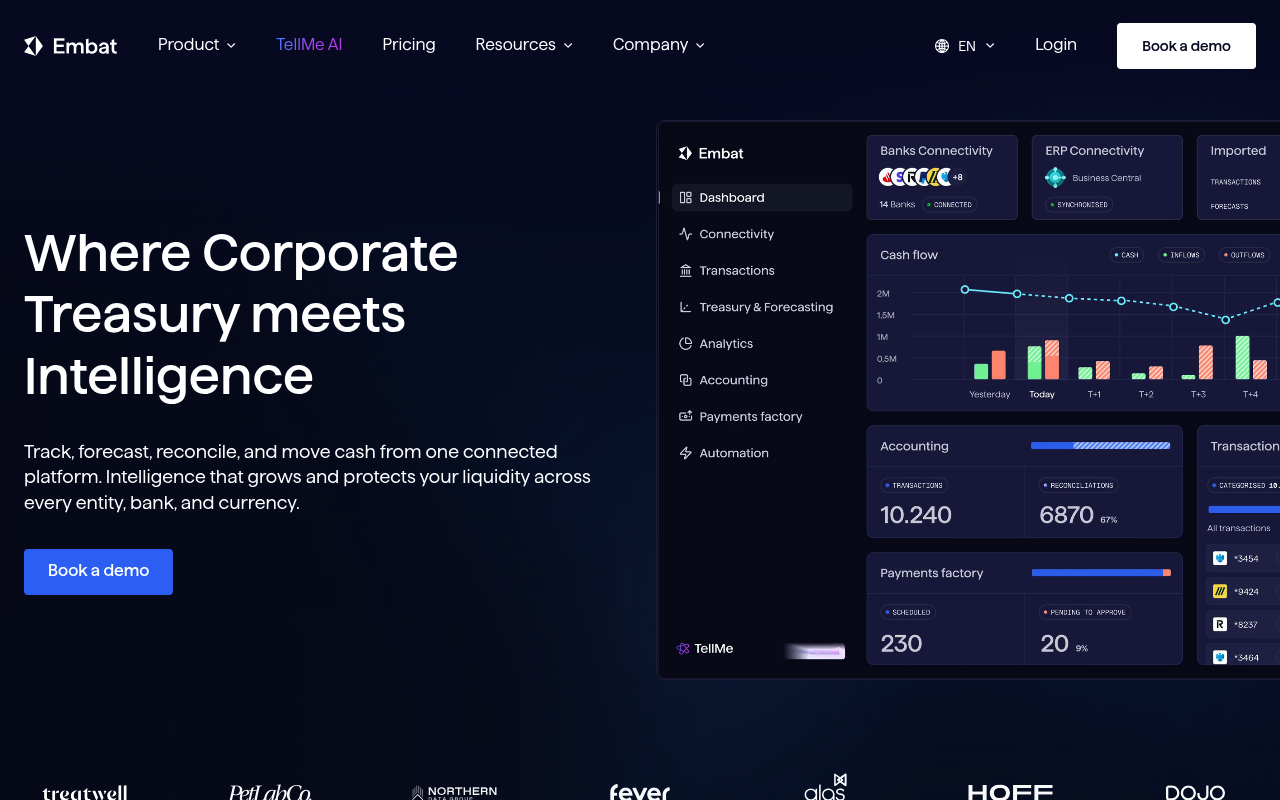Click the CONNECTED status badge

pyautogui.click(x=950, y=205)
